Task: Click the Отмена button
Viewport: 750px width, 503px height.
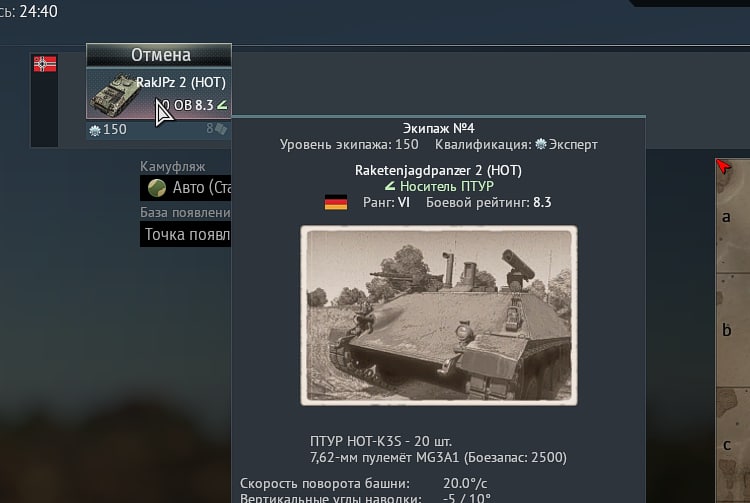Action: tap(159, 55)
